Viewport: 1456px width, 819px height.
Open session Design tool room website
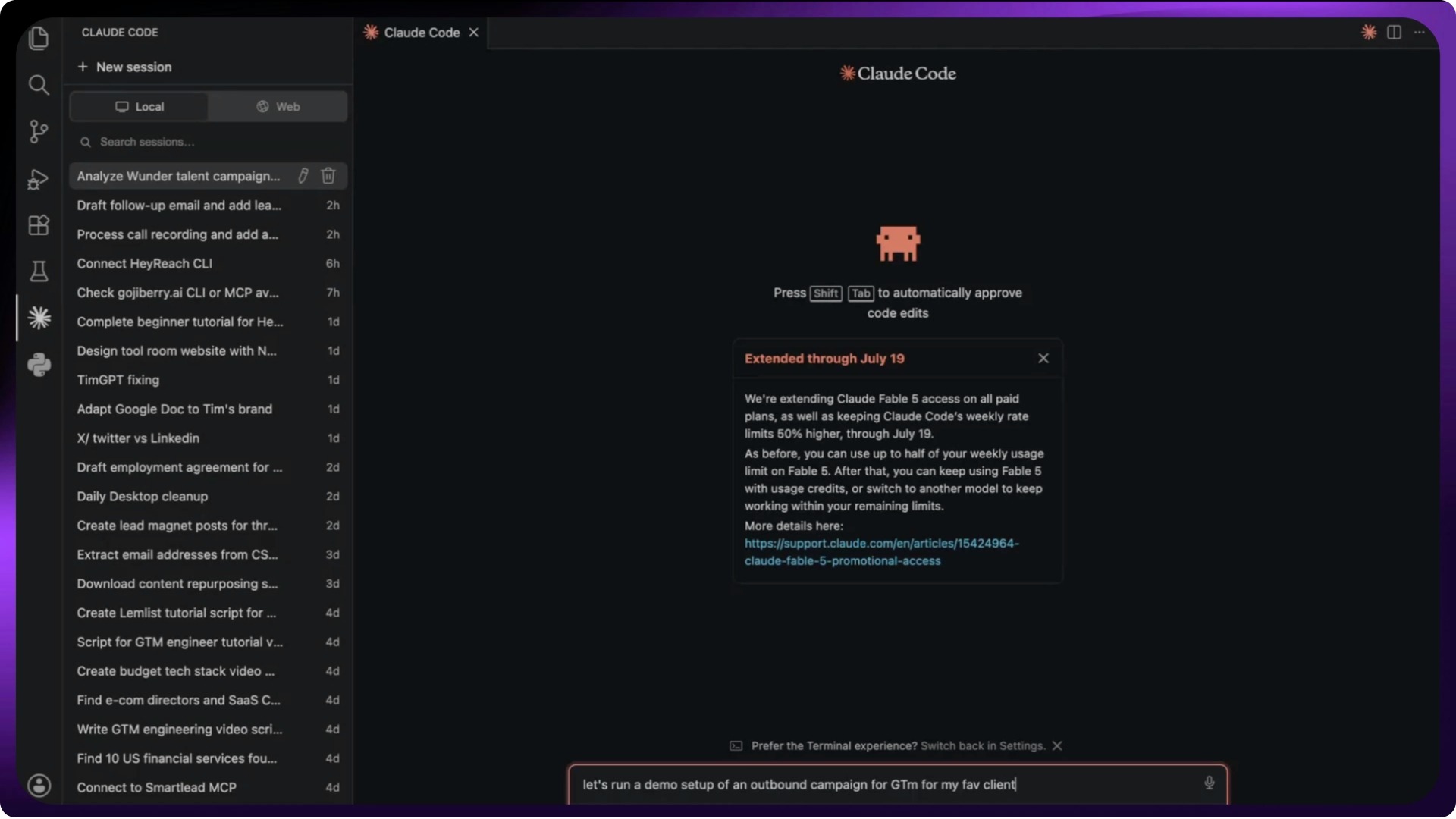[209, 351]
